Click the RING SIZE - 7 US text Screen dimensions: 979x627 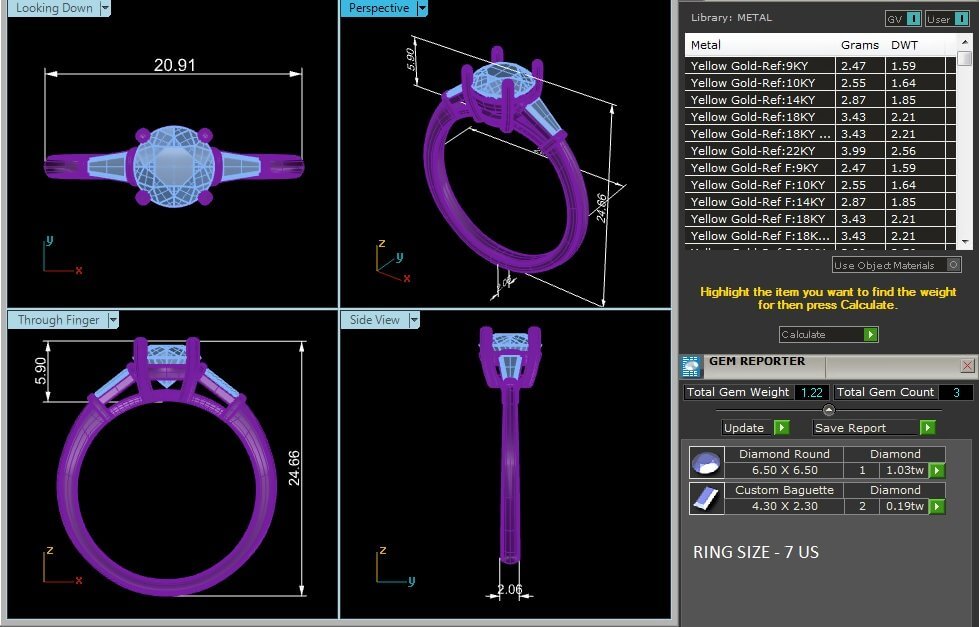(755, 552)
